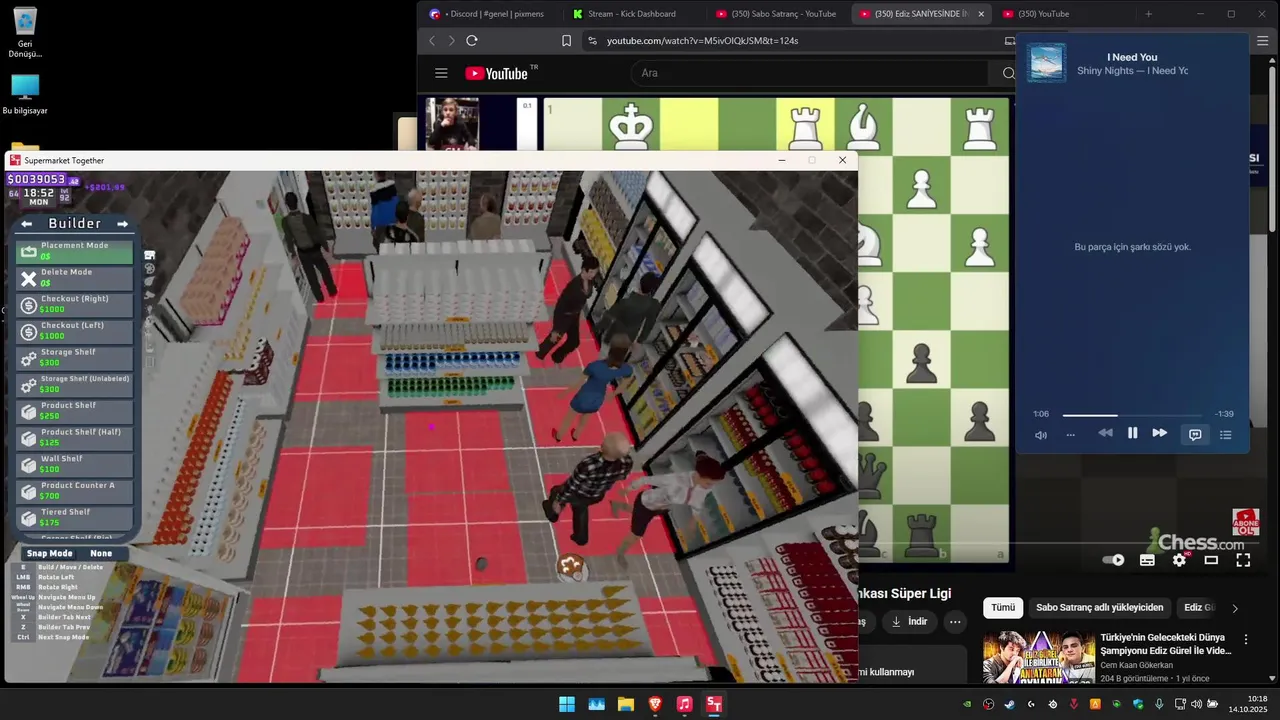The image size is (1280, 720).
Task: Open YouTube video settings gear
Action: pos(1179,560)
